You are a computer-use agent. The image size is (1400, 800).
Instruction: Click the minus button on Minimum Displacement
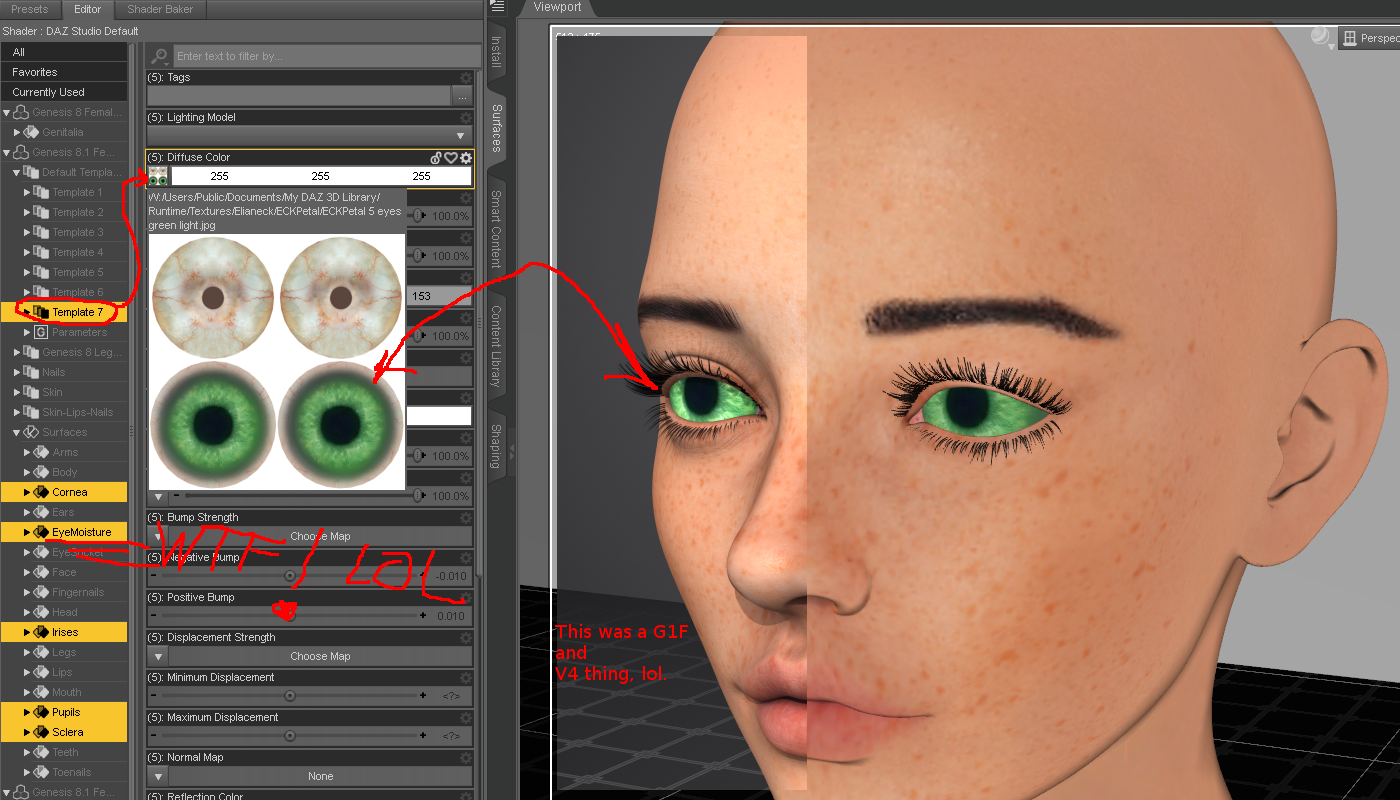[x=154, y=696]
